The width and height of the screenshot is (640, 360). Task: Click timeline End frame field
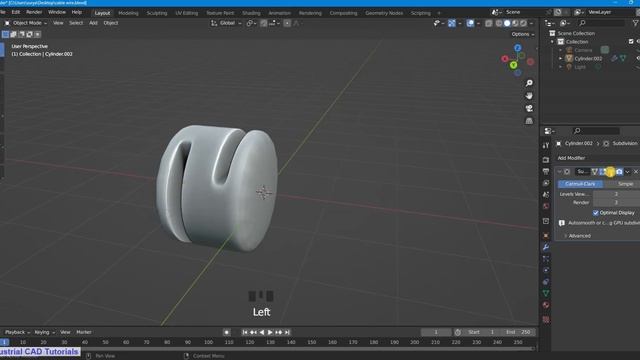point(518,332)
